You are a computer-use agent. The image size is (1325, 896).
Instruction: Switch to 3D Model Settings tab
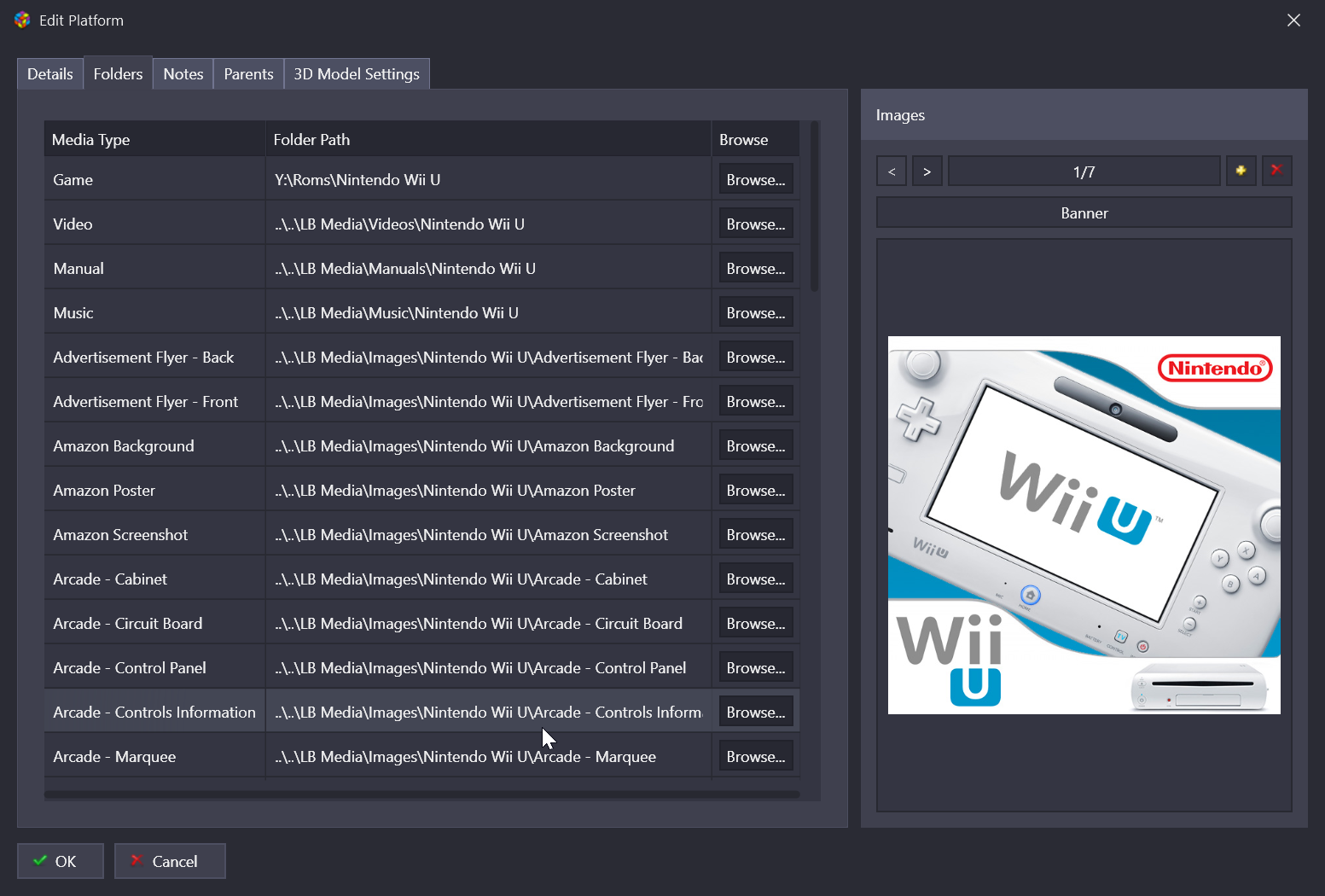(357, 74)
